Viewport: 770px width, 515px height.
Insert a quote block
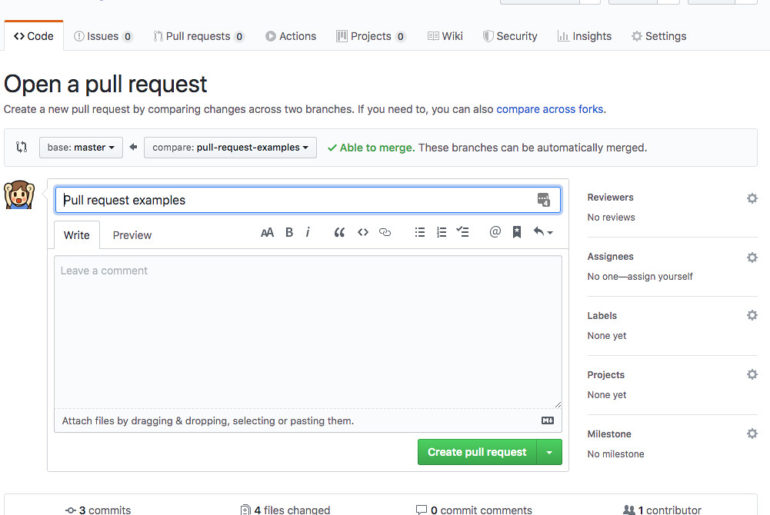coord(339,232)
